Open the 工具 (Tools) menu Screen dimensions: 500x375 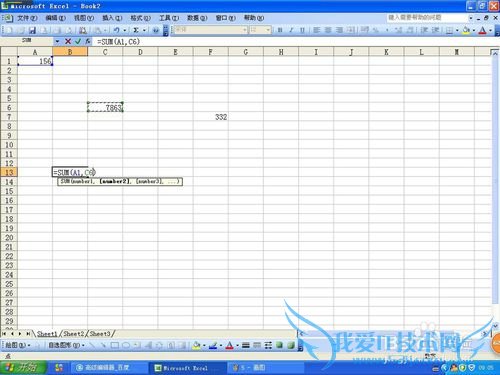click(169, 18)
